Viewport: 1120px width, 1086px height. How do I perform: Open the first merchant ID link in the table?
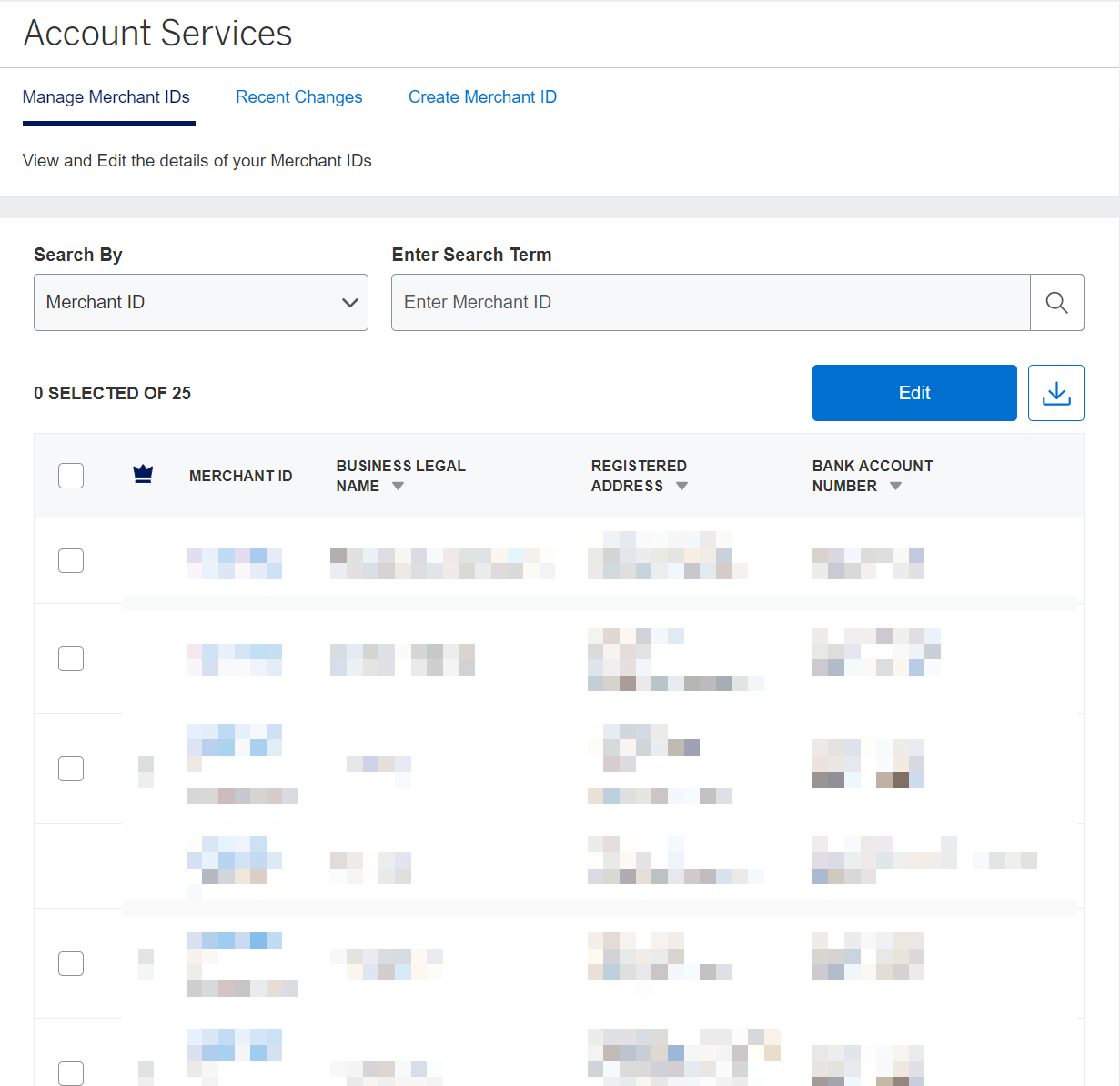click(234, 562)
